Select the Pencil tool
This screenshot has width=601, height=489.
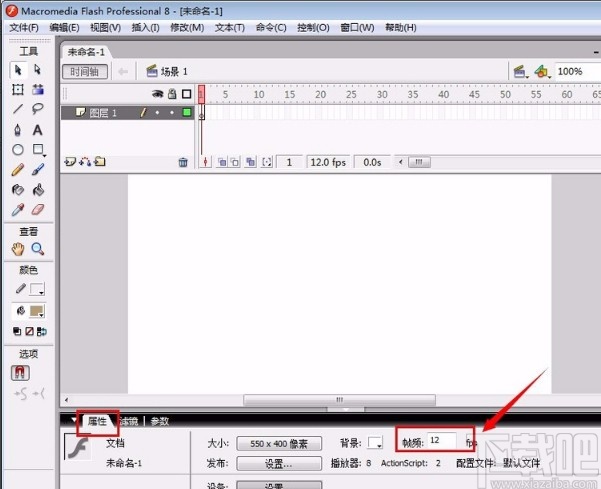click(18, 170)
